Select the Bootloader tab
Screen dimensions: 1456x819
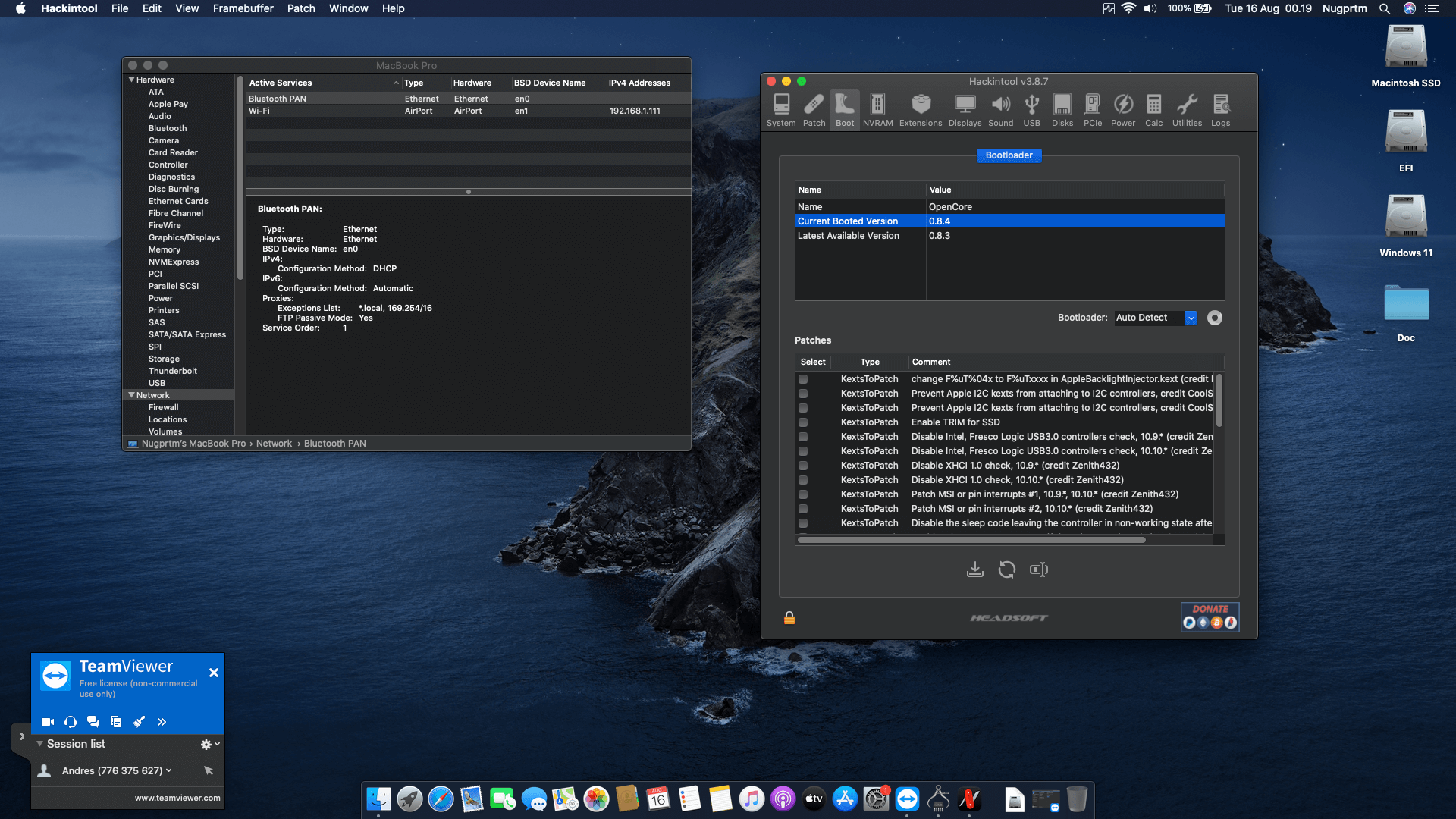point(1009,155)
